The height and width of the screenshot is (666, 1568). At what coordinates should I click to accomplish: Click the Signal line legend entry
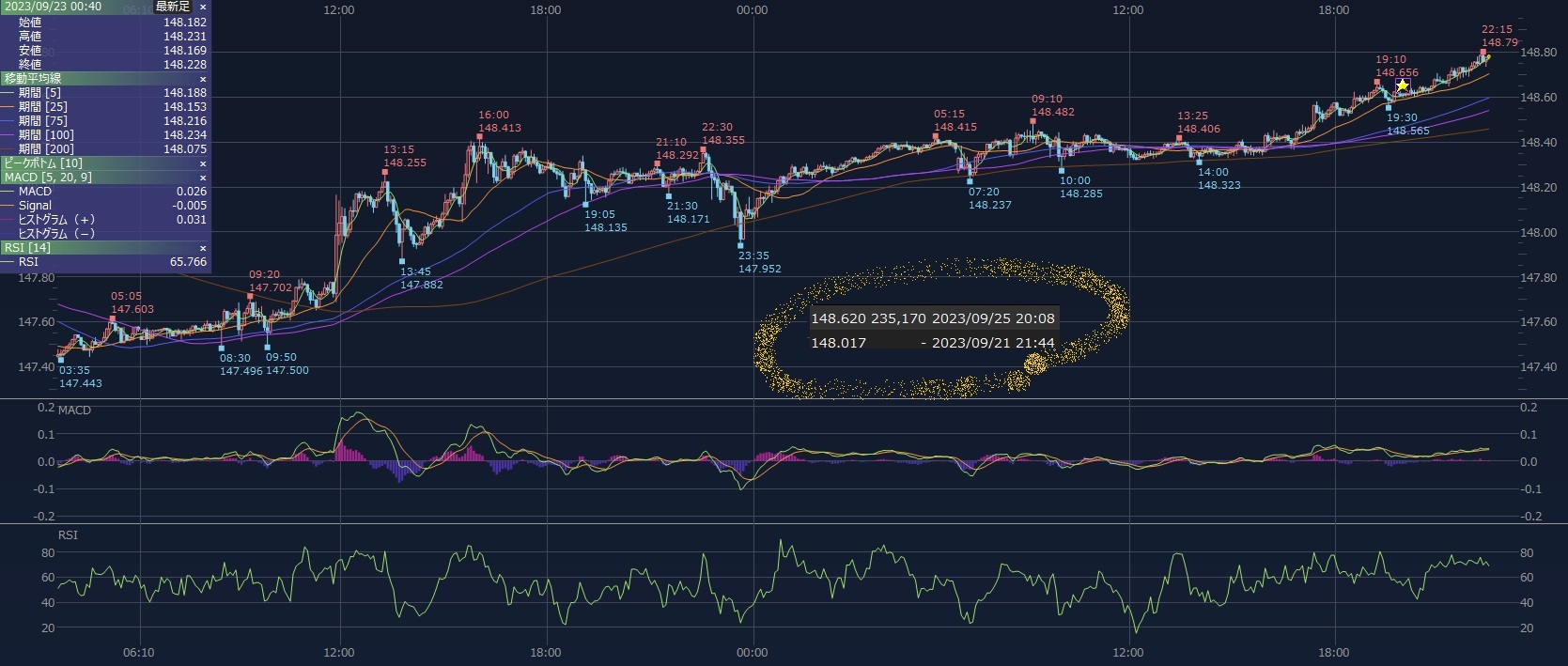pos(36,206)
